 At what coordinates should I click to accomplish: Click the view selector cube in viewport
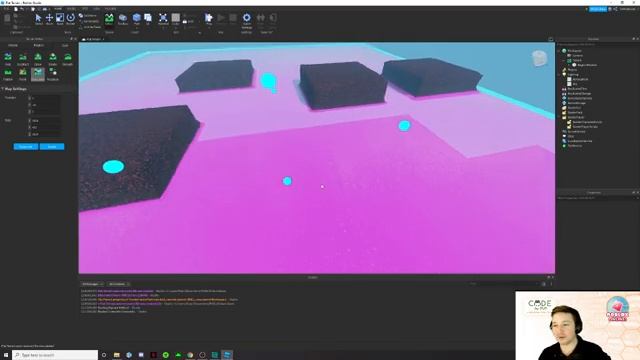pos(539,58)
